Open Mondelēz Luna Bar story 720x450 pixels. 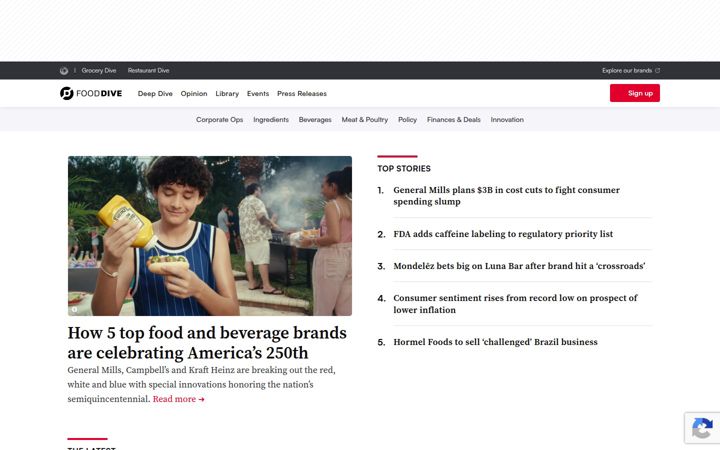click(519, 266)
